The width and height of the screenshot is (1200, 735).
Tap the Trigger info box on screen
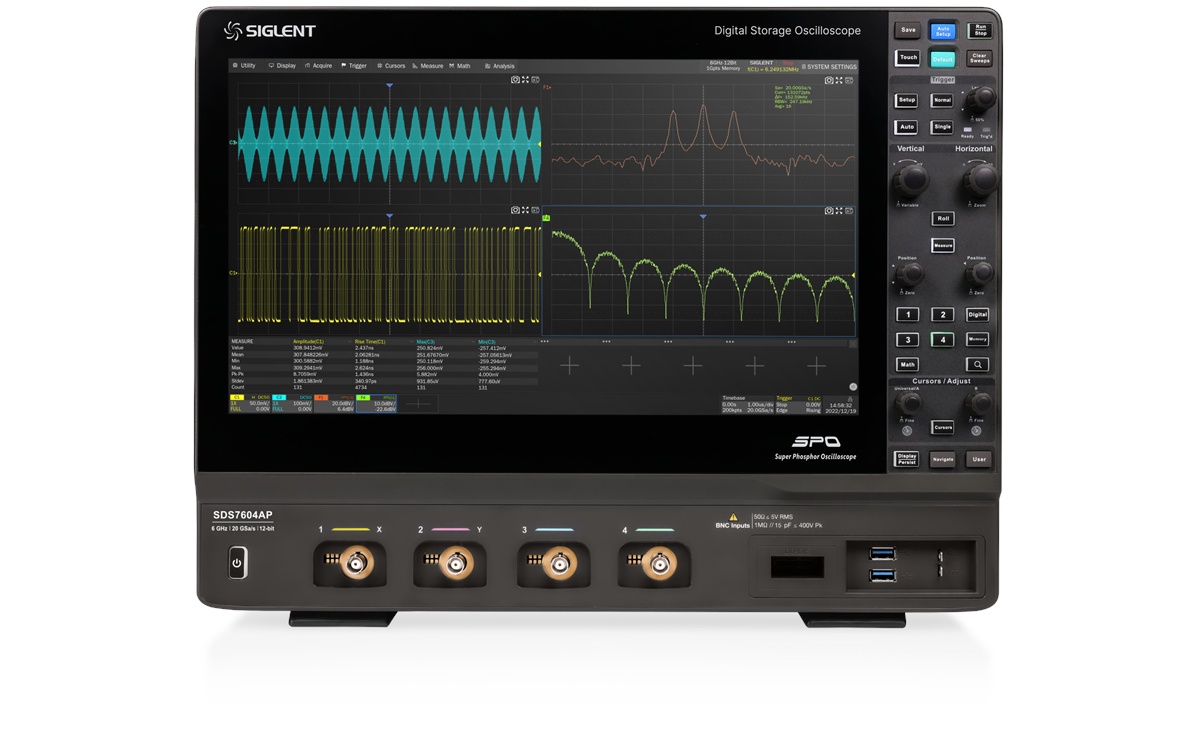point(799,404)
